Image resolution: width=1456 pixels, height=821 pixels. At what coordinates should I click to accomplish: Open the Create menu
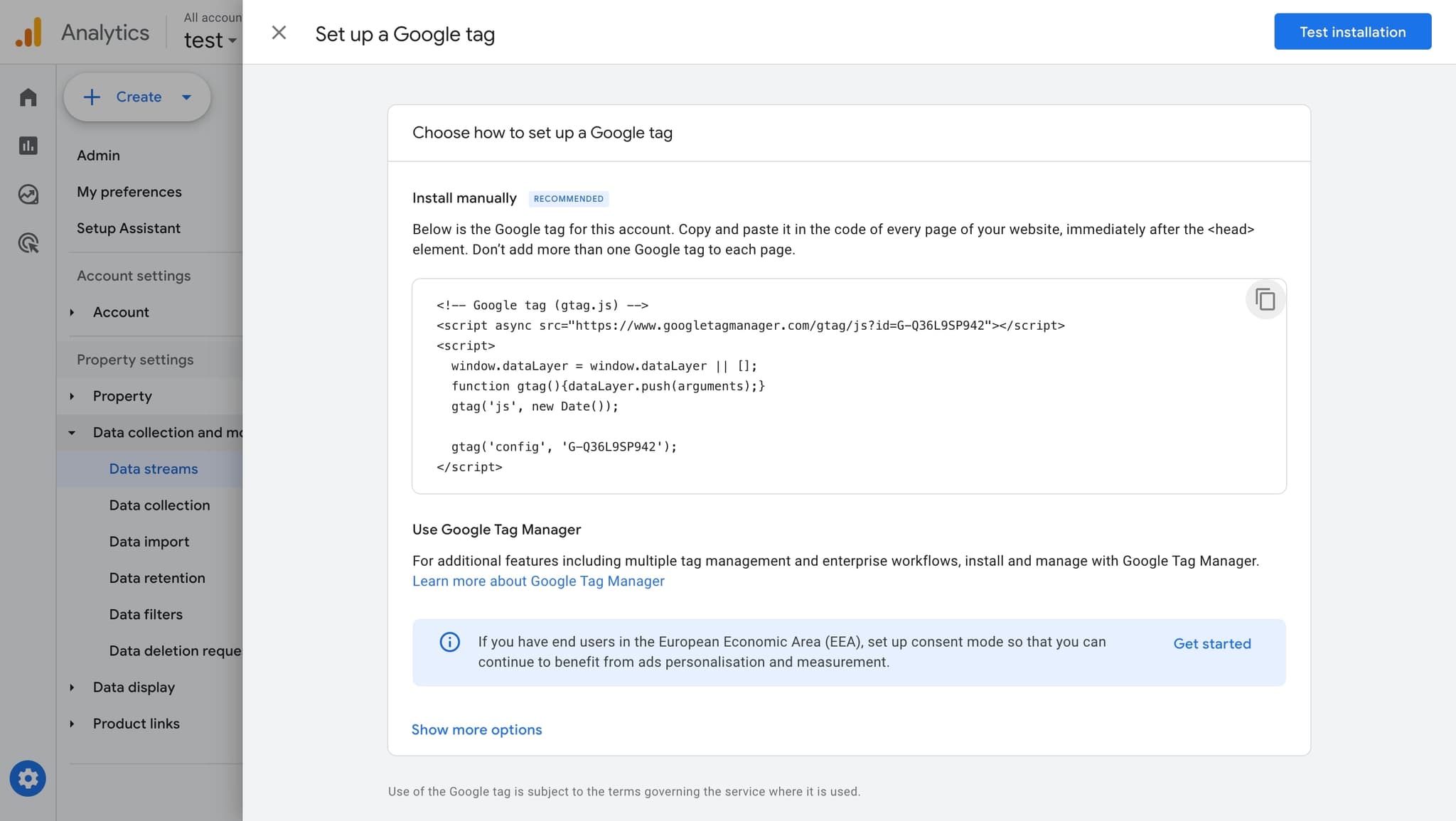pos(136,97)
